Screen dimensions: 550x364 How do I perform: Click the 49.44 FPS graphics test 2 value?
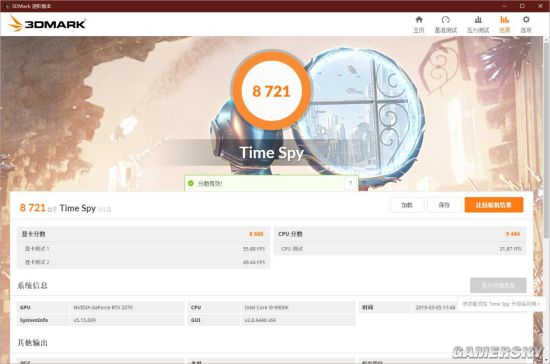(254, 262)
